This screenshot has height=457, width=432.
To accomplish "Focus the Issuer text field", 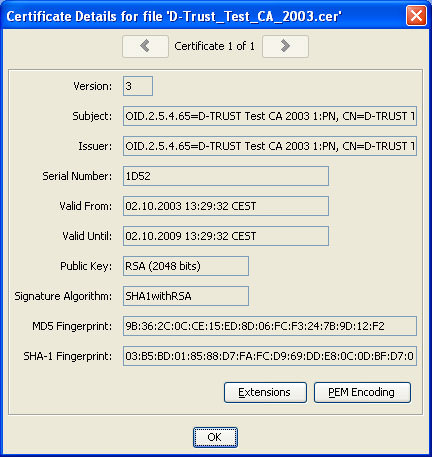I will tap(270, 146).
